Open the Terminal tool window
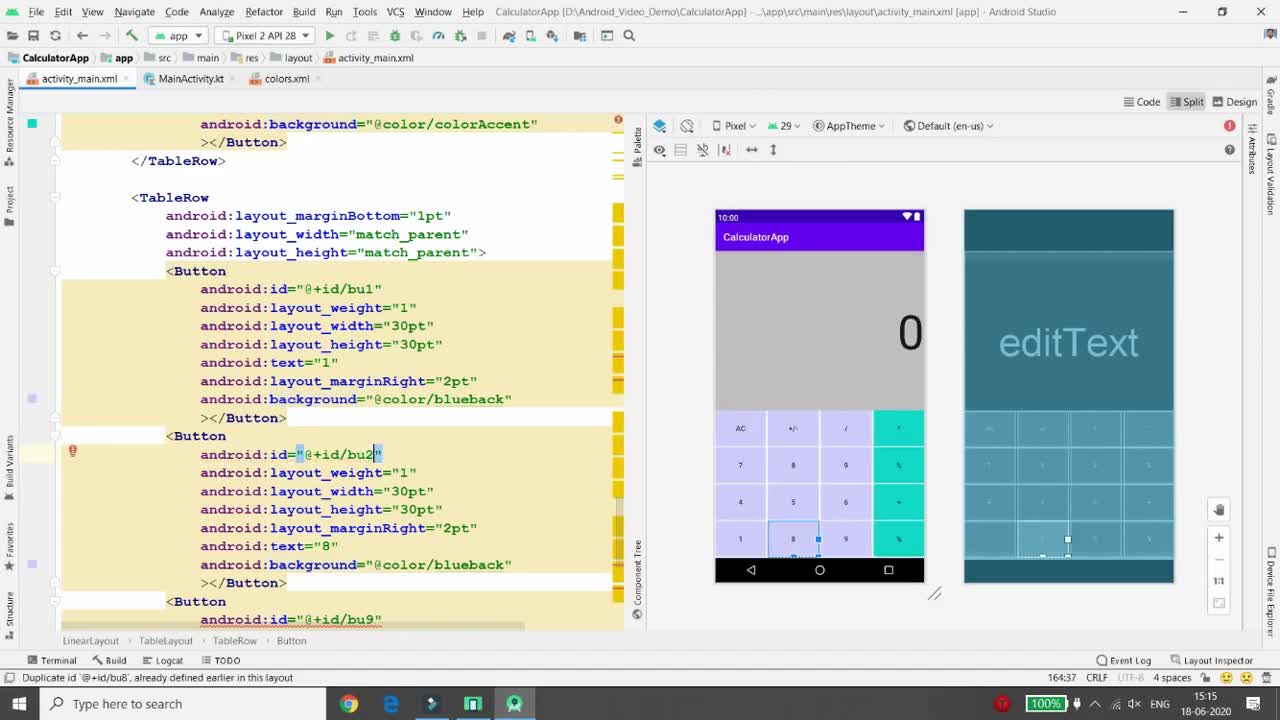The image size is (1280, 720). [x=51, y=660]
